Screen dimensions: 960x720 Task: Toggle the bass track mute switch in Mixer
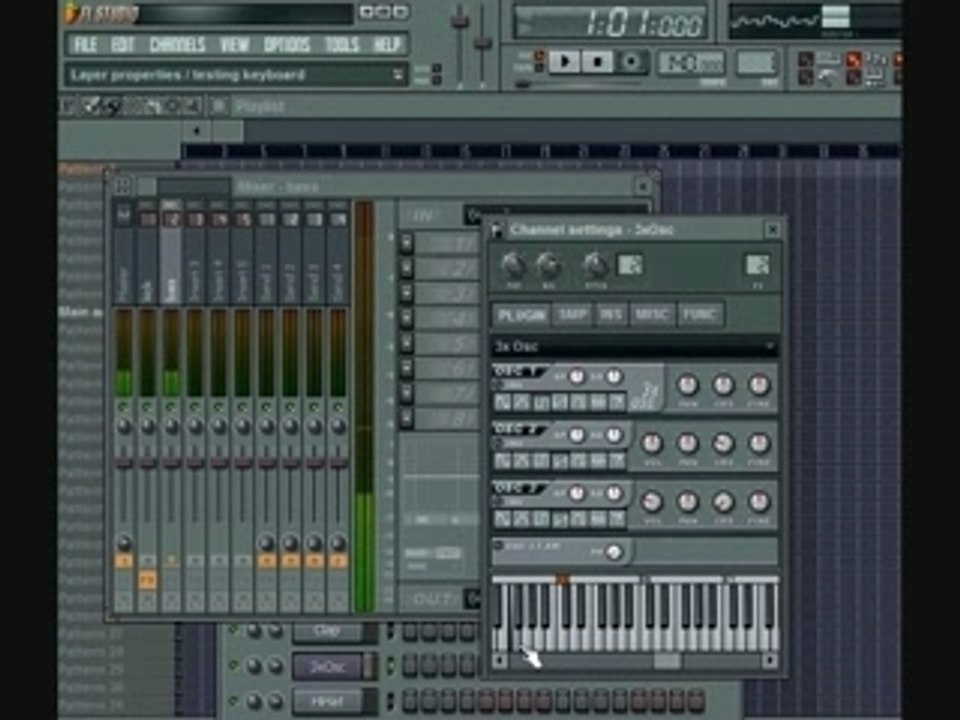171,407
